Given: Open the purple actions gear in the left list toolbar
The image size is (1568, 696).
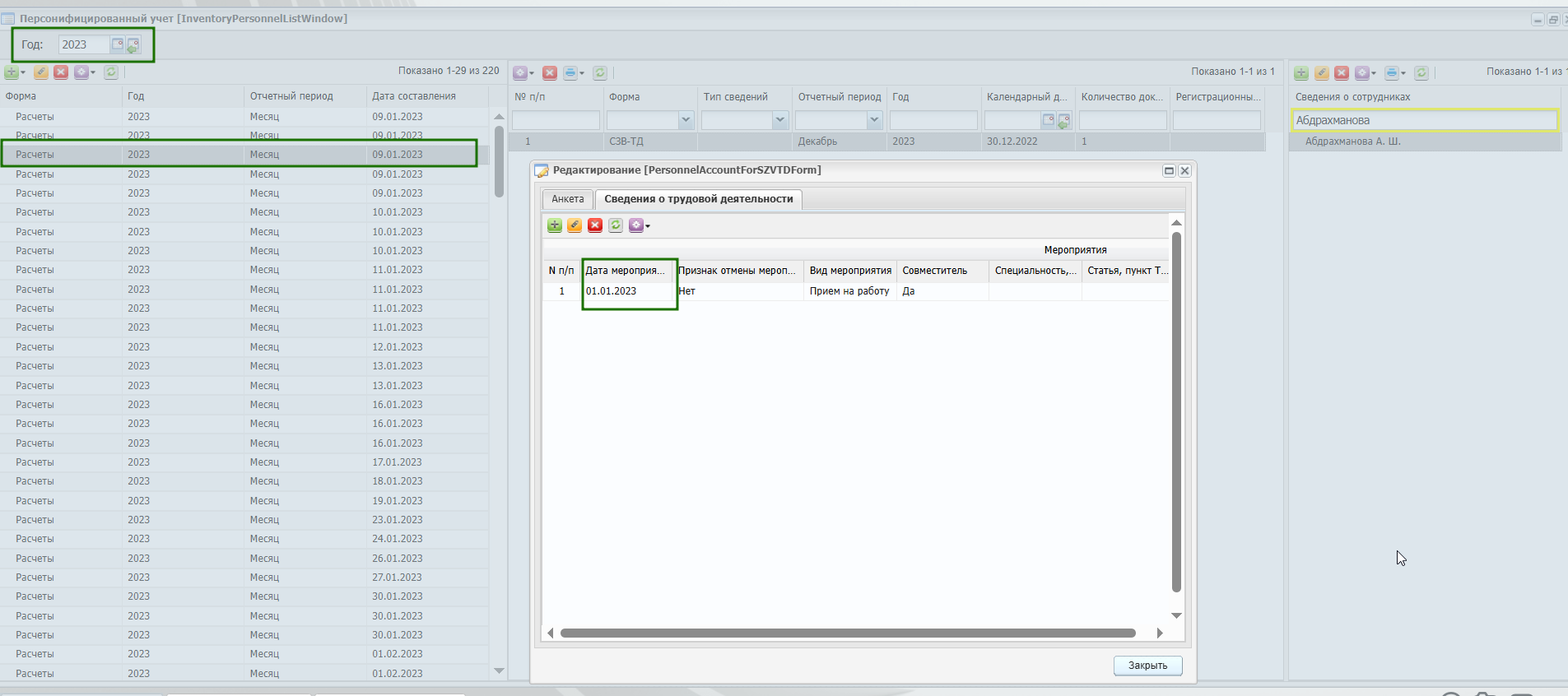Looking at the screenshot, I should [81, 72].
